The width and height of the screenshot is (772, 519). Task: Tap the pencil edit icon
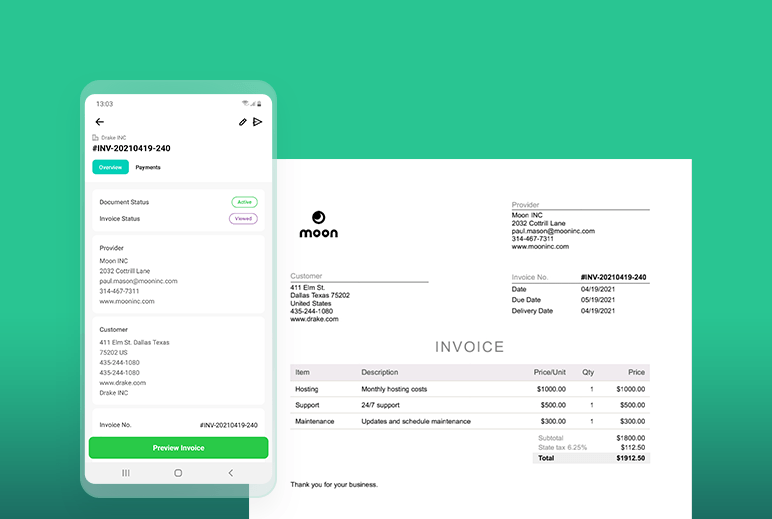[x=242, y=122]
